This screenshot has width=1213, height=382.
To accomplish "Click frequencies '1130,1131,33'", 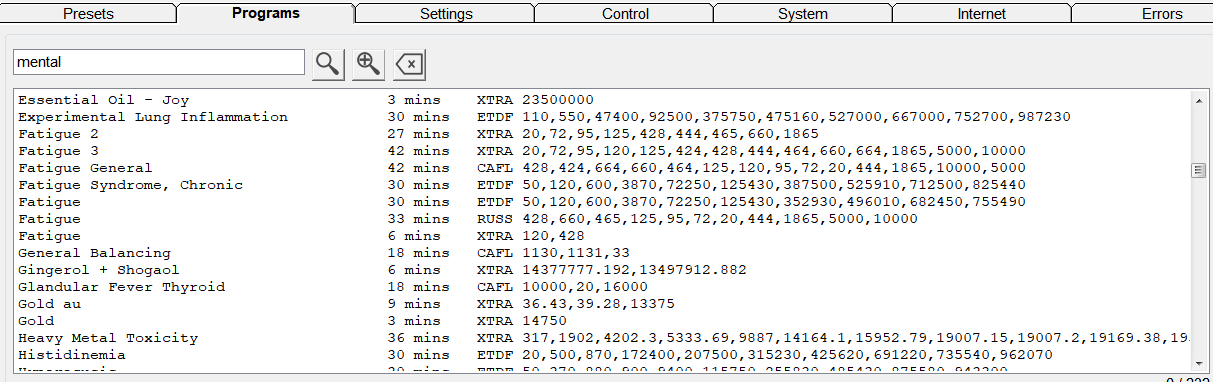I will (x=576, y=253).
